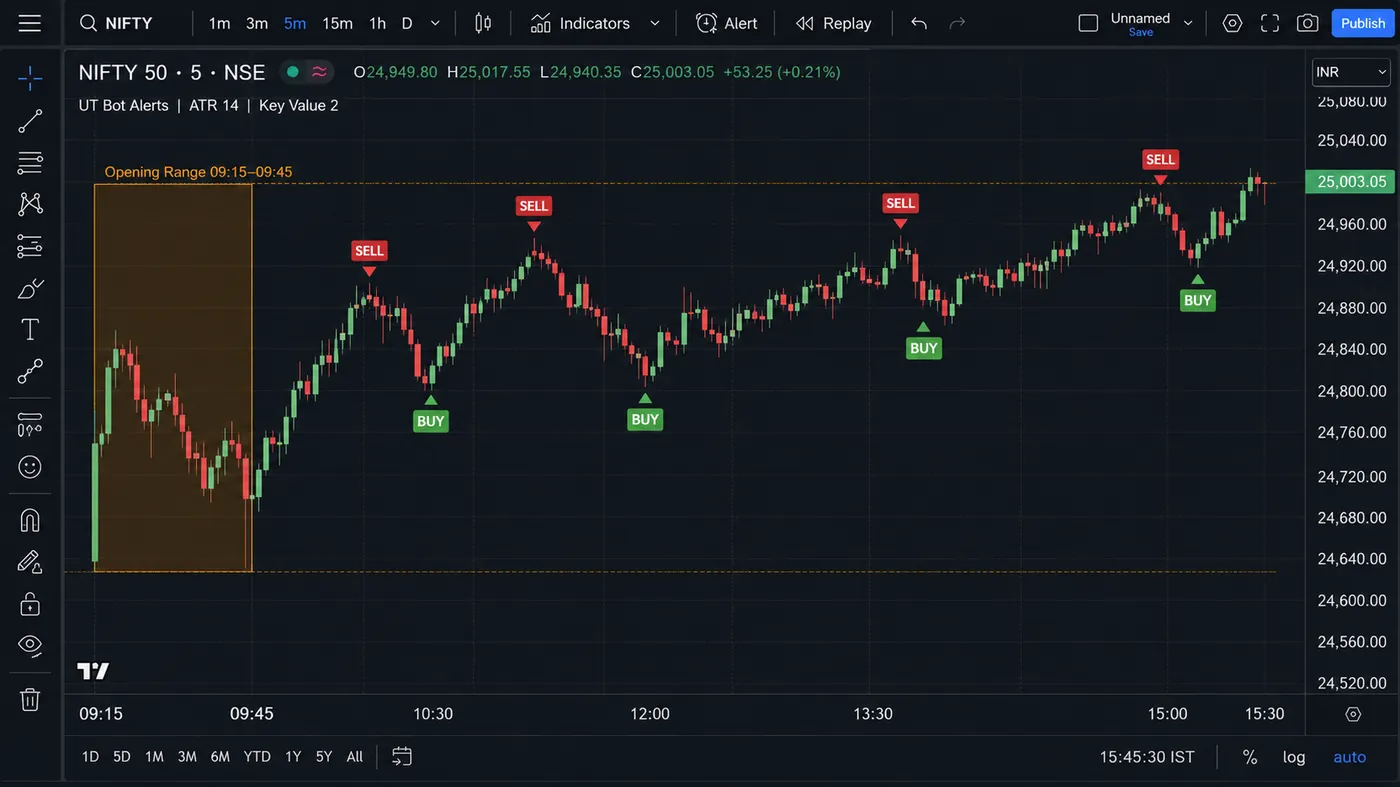
Task: Select the 1Y date range
Action: click(x=293, y=757)
